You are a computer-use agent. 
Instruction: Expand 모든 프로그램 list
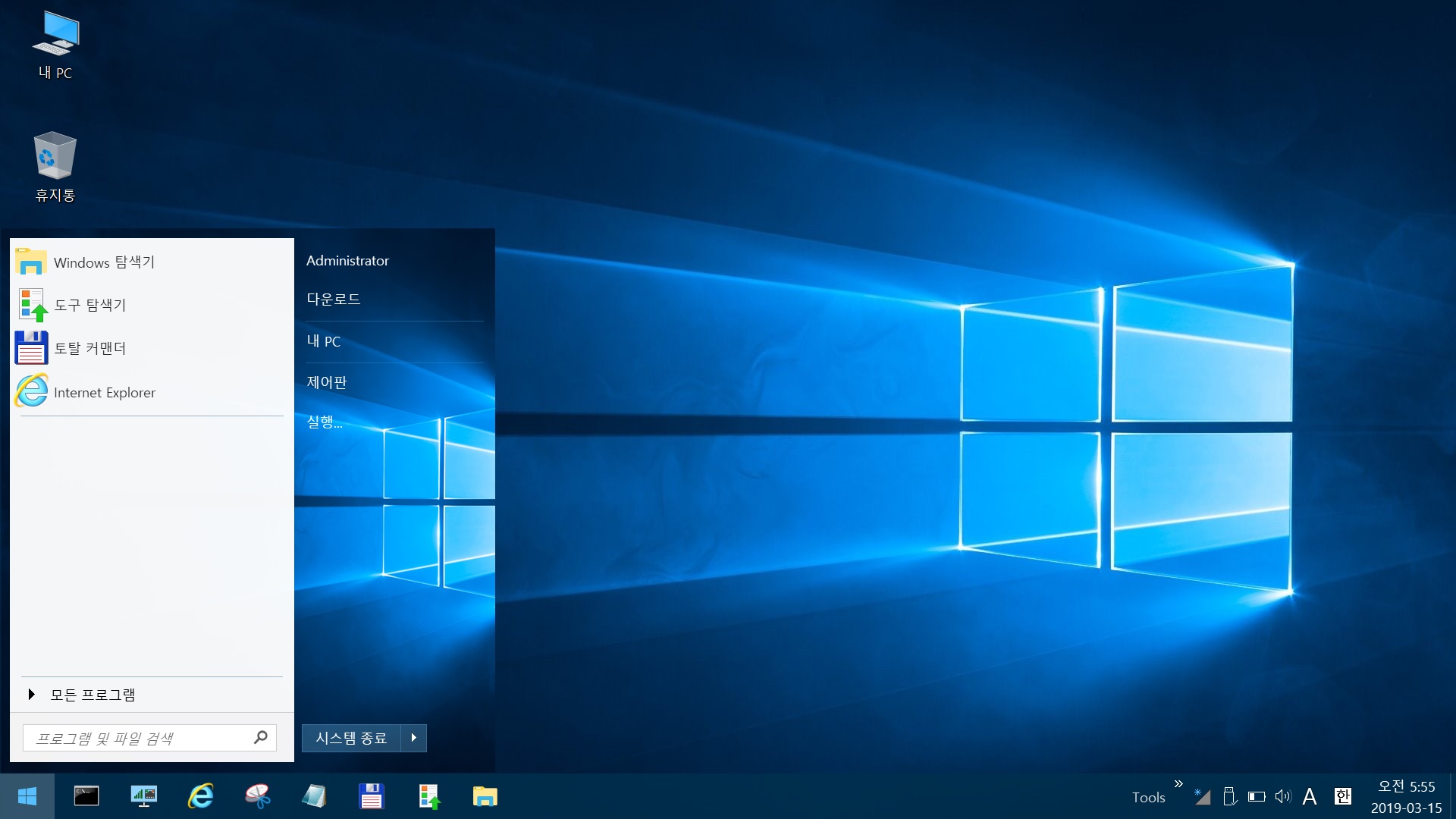tap(152, 695)
